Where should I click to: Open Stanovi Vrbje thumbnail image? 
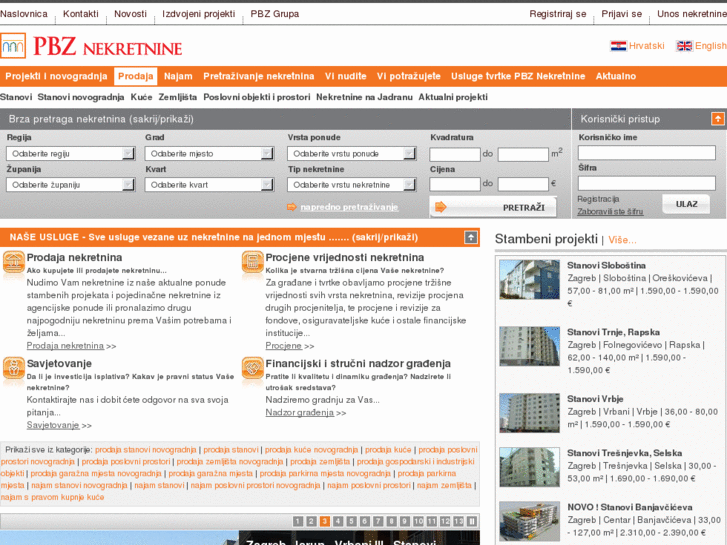pyautogui.click(x=529, y=413)
